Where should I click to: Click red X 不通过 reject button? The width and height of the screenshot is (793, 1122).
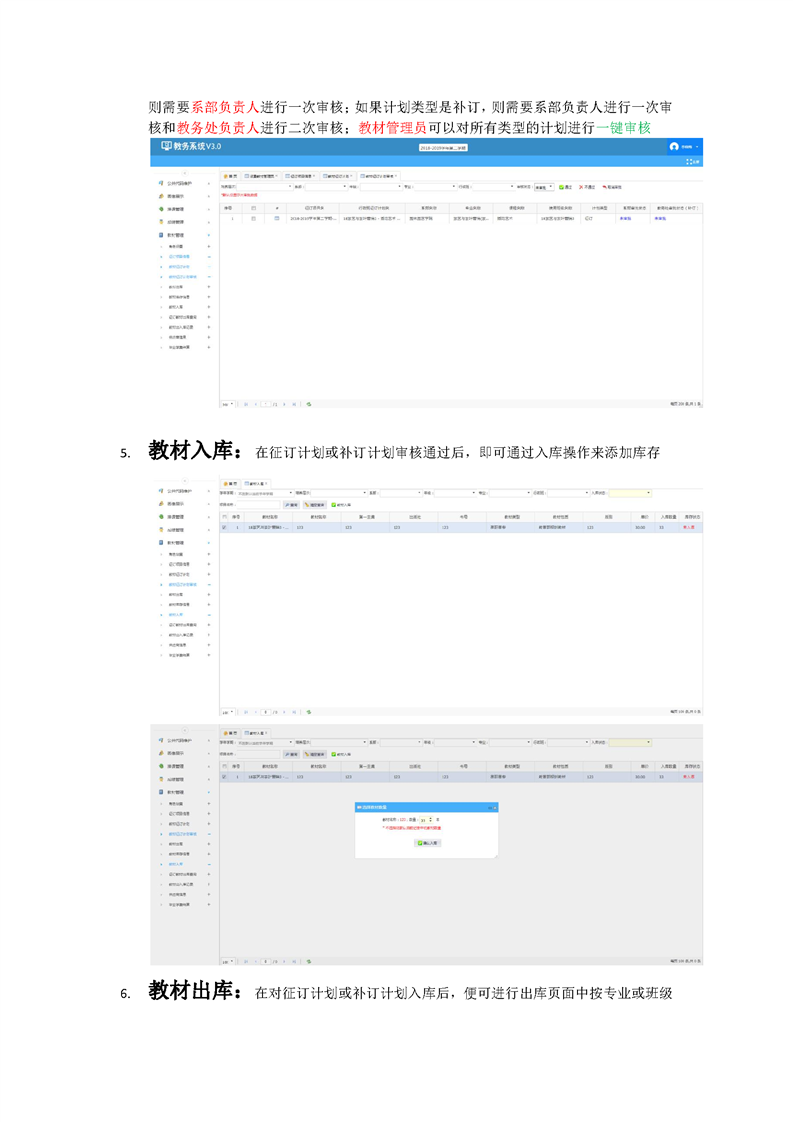click(587, 187)
